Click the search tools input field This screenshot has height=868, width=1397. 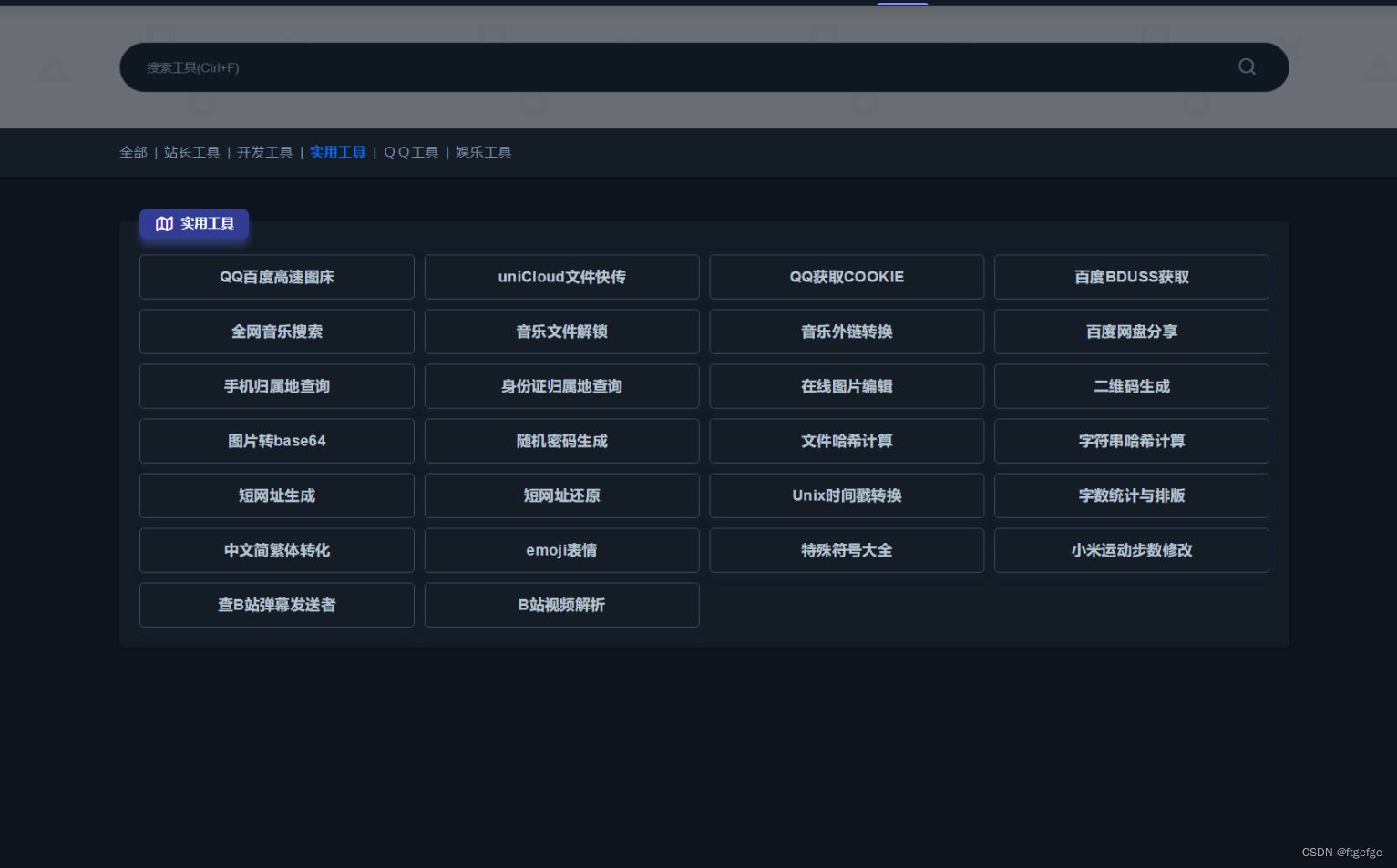[638, 66]
